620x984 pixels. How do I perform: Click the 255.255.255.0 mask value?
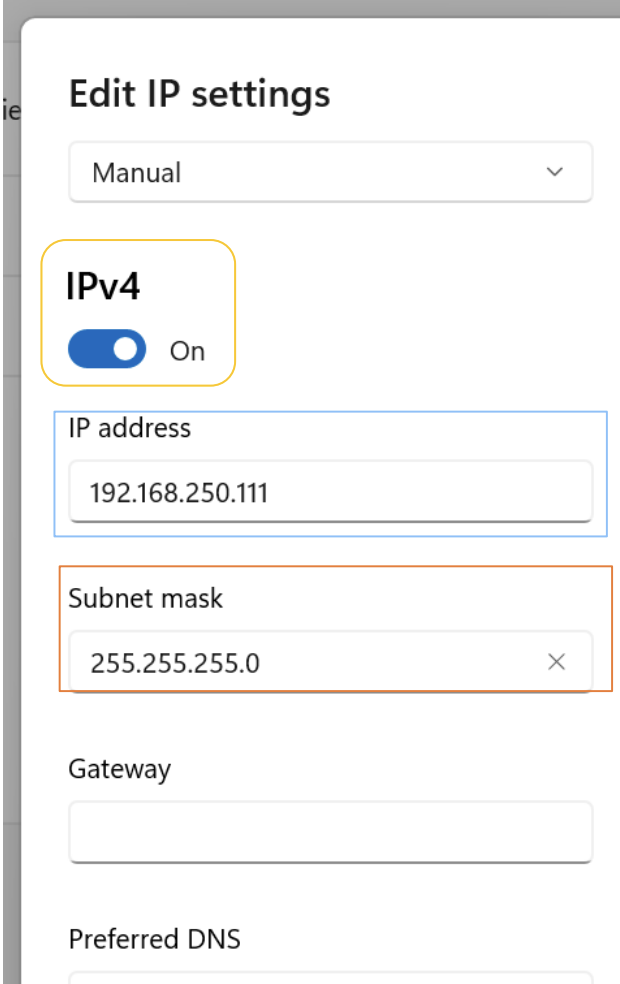pyautogui.click(x=175, y=663)
